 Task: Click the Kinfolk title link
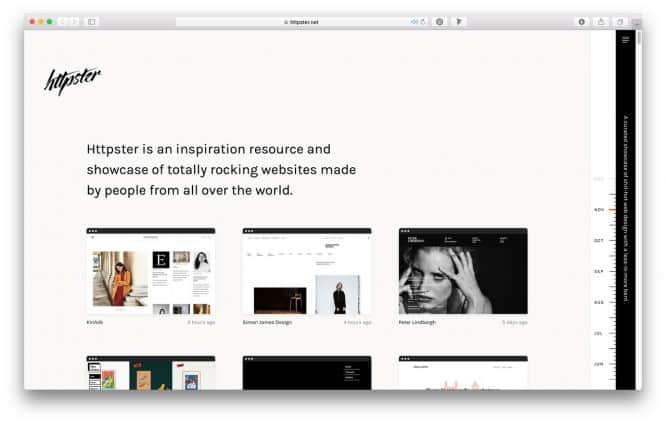click(x=95, y=322)
